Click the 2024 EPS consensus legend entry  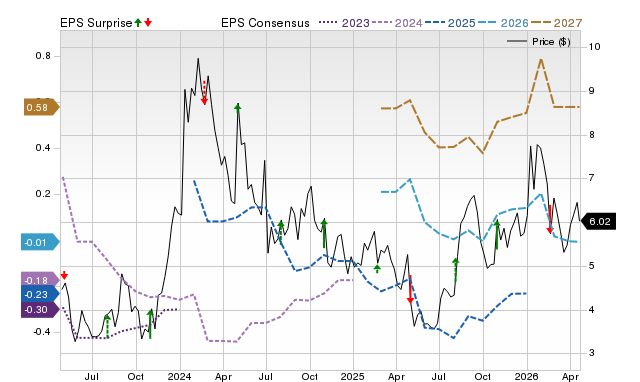[397, 23]
